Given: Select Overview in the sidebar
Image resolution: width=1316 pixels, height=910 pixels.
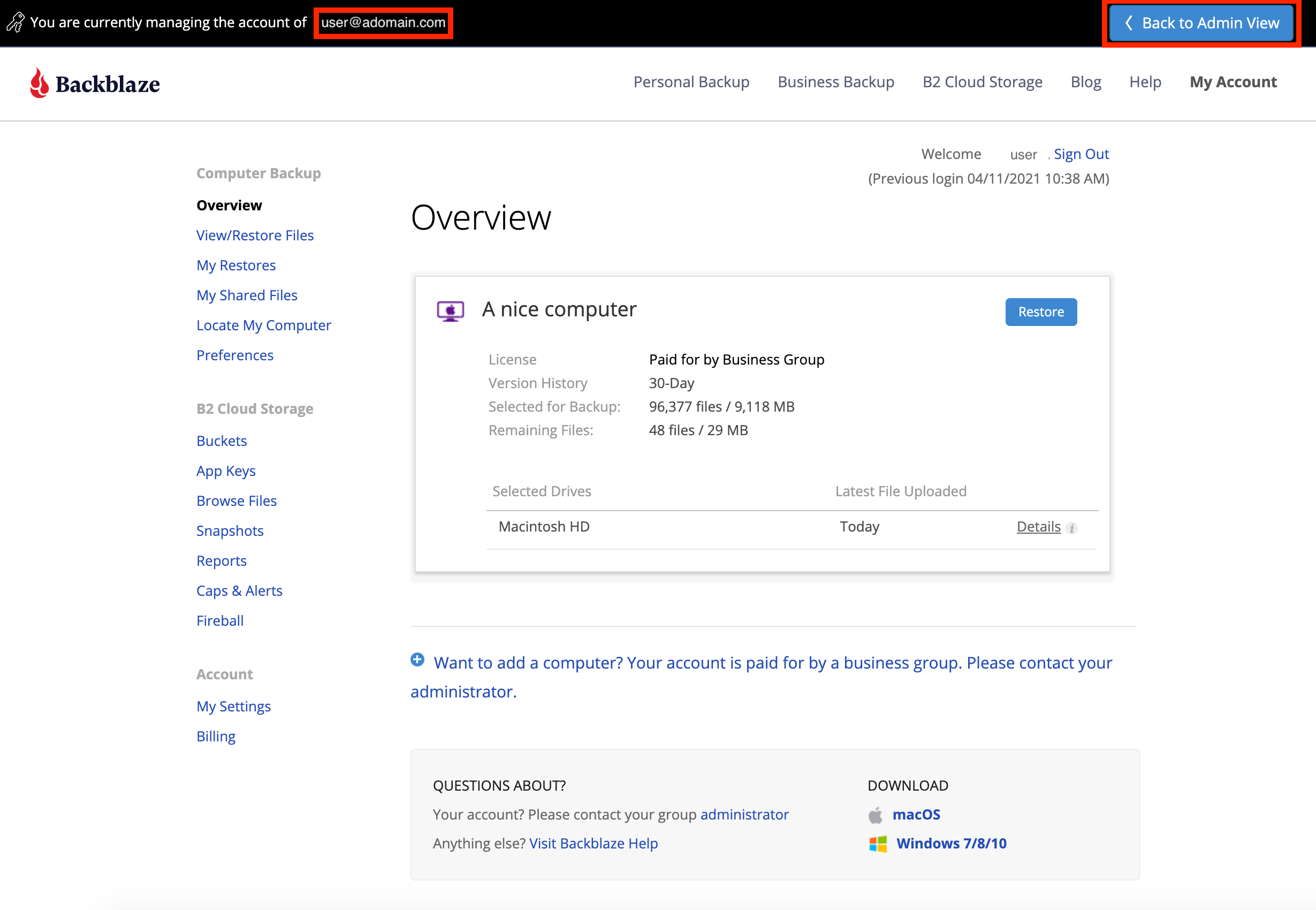Looking at the screenshot, I should [x=229, y=205].
